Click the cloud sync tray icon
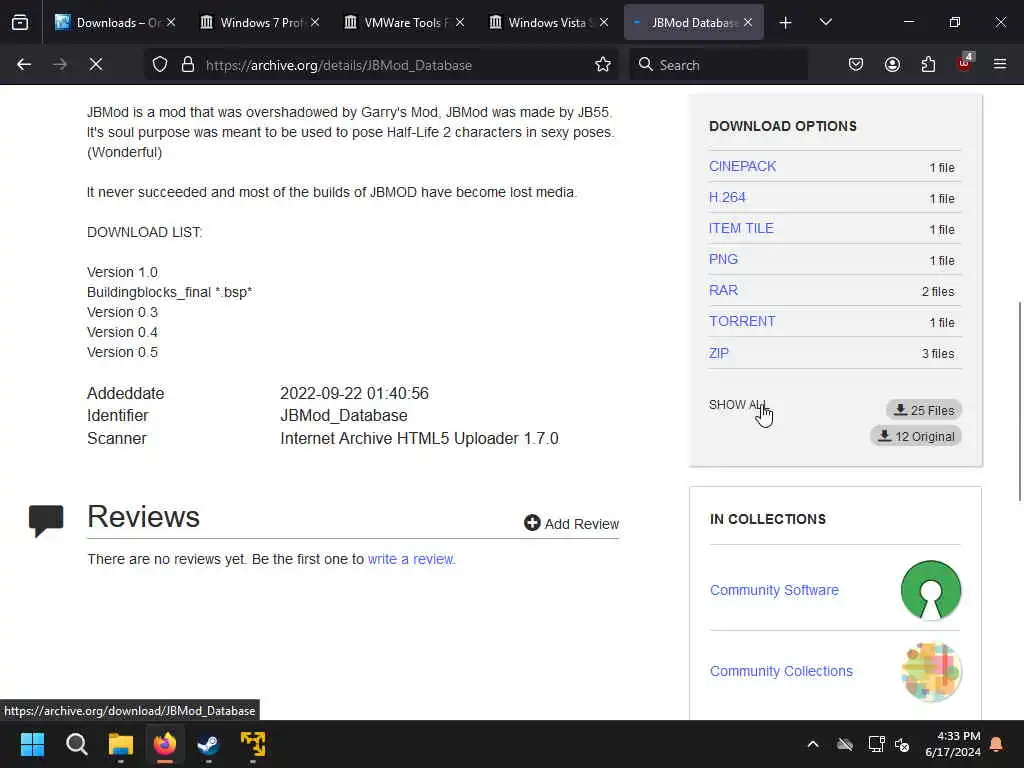 [845, 744]
